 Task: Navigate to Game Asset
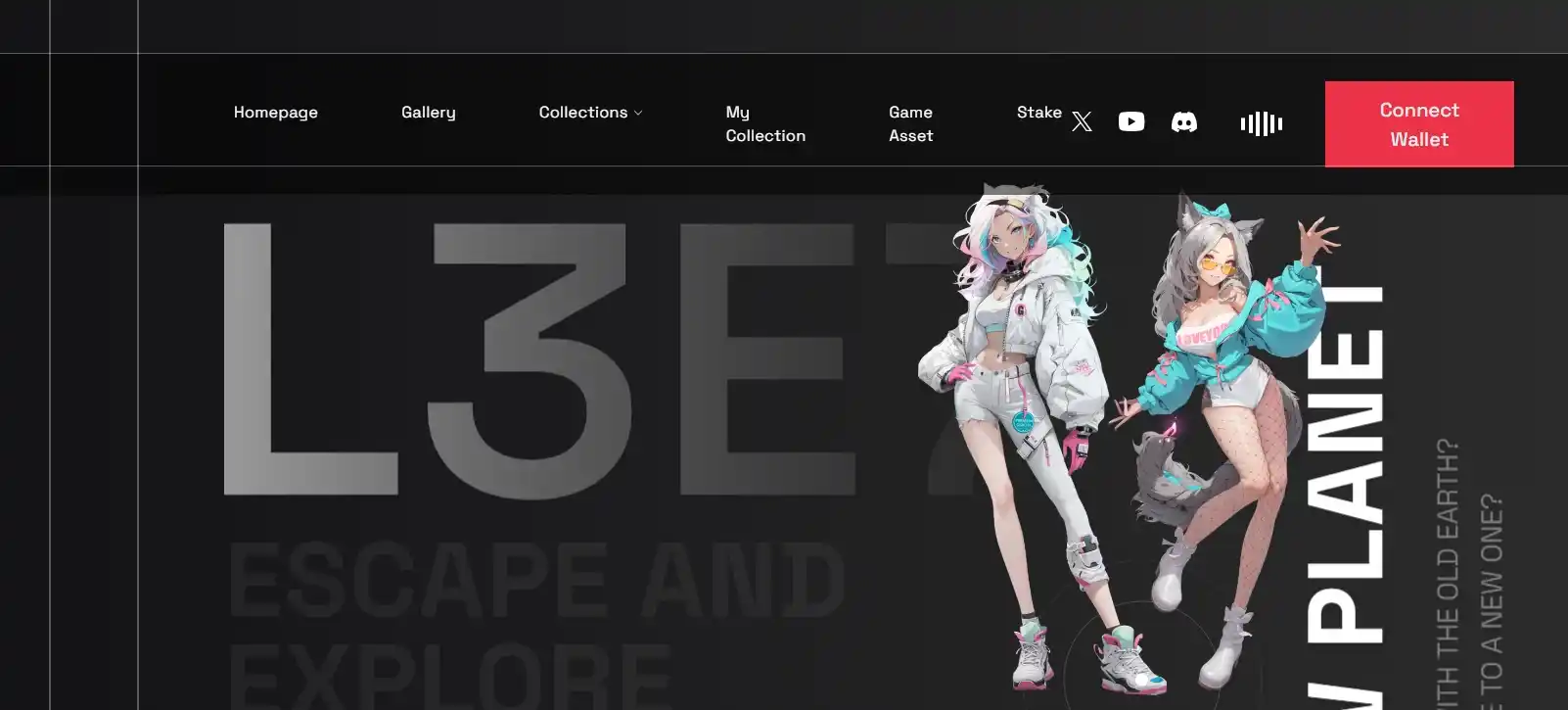coord(910,124)
